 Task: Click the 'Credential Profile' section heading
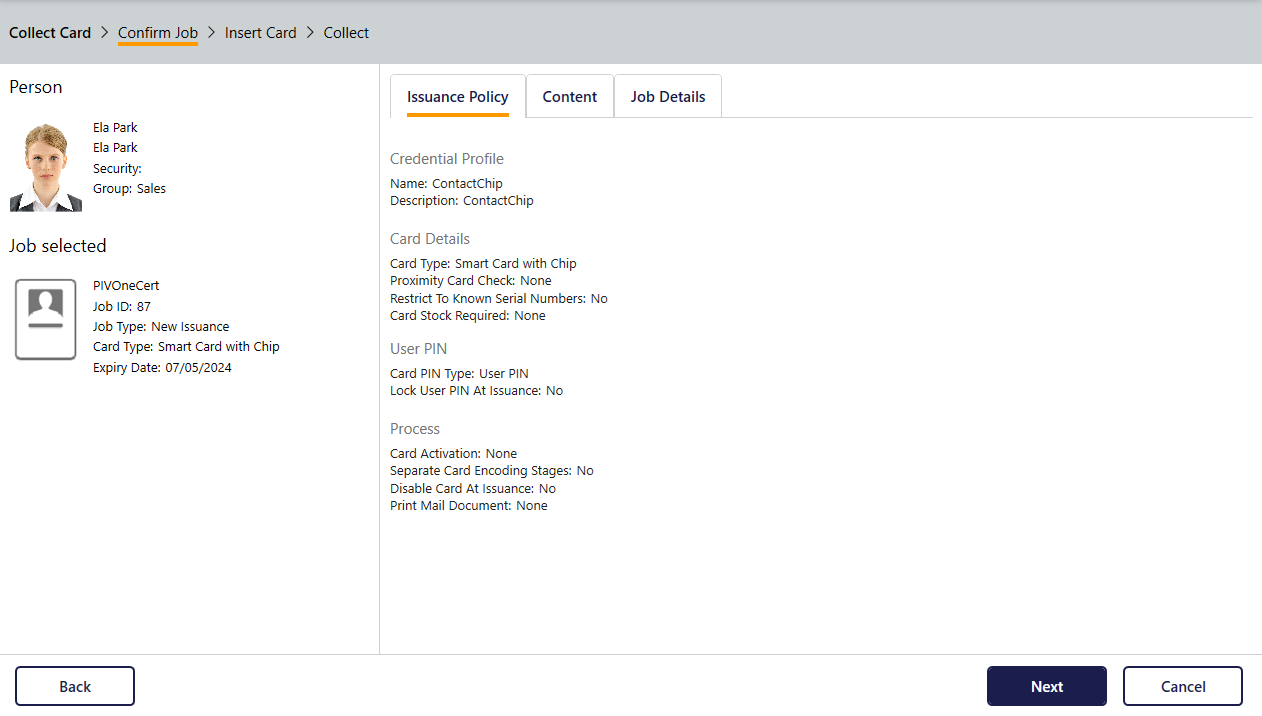[447, 159]
